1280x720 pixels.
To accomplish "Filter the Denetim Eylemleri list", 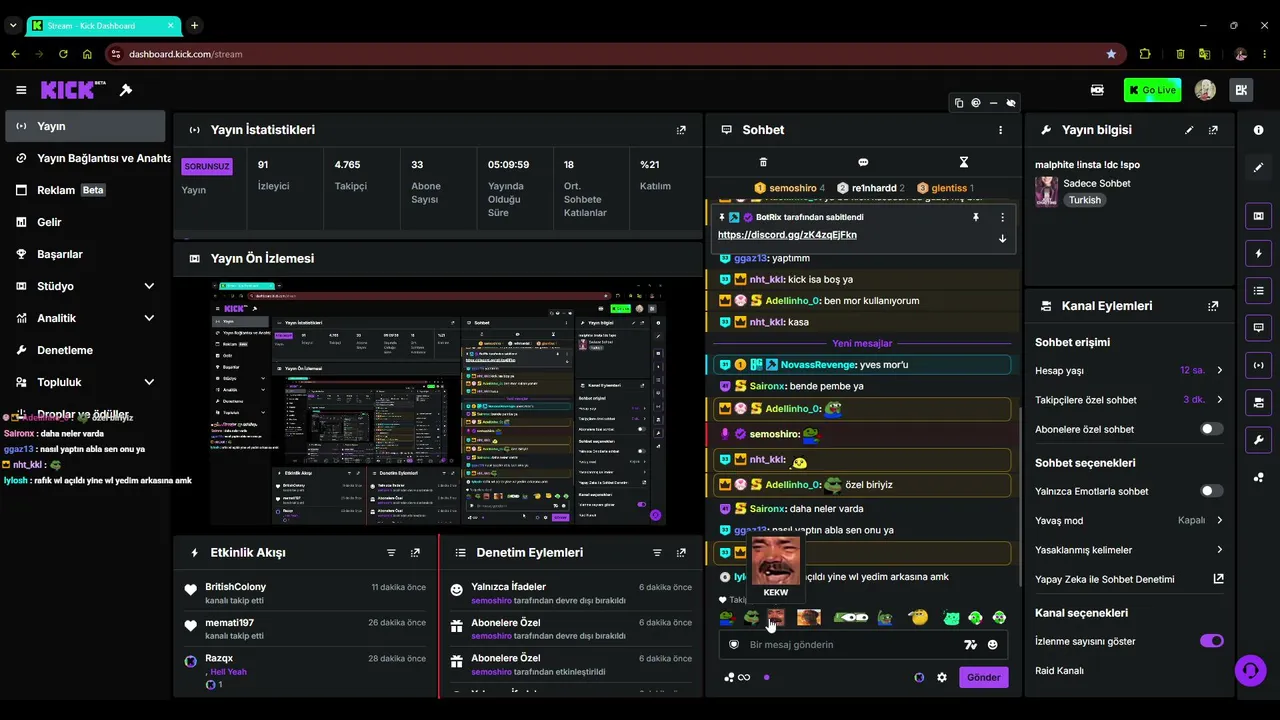I will click(657, 553).
